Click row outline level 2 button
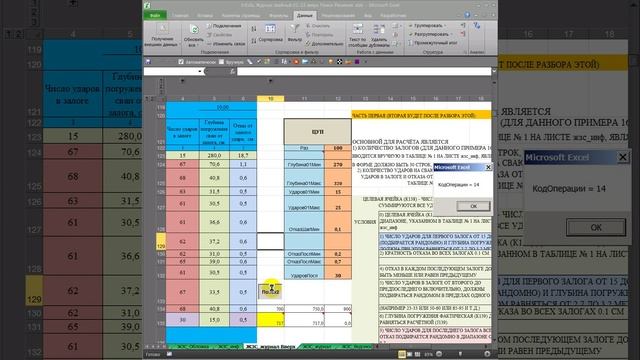The image size is (640, 360). click(152, 99)
